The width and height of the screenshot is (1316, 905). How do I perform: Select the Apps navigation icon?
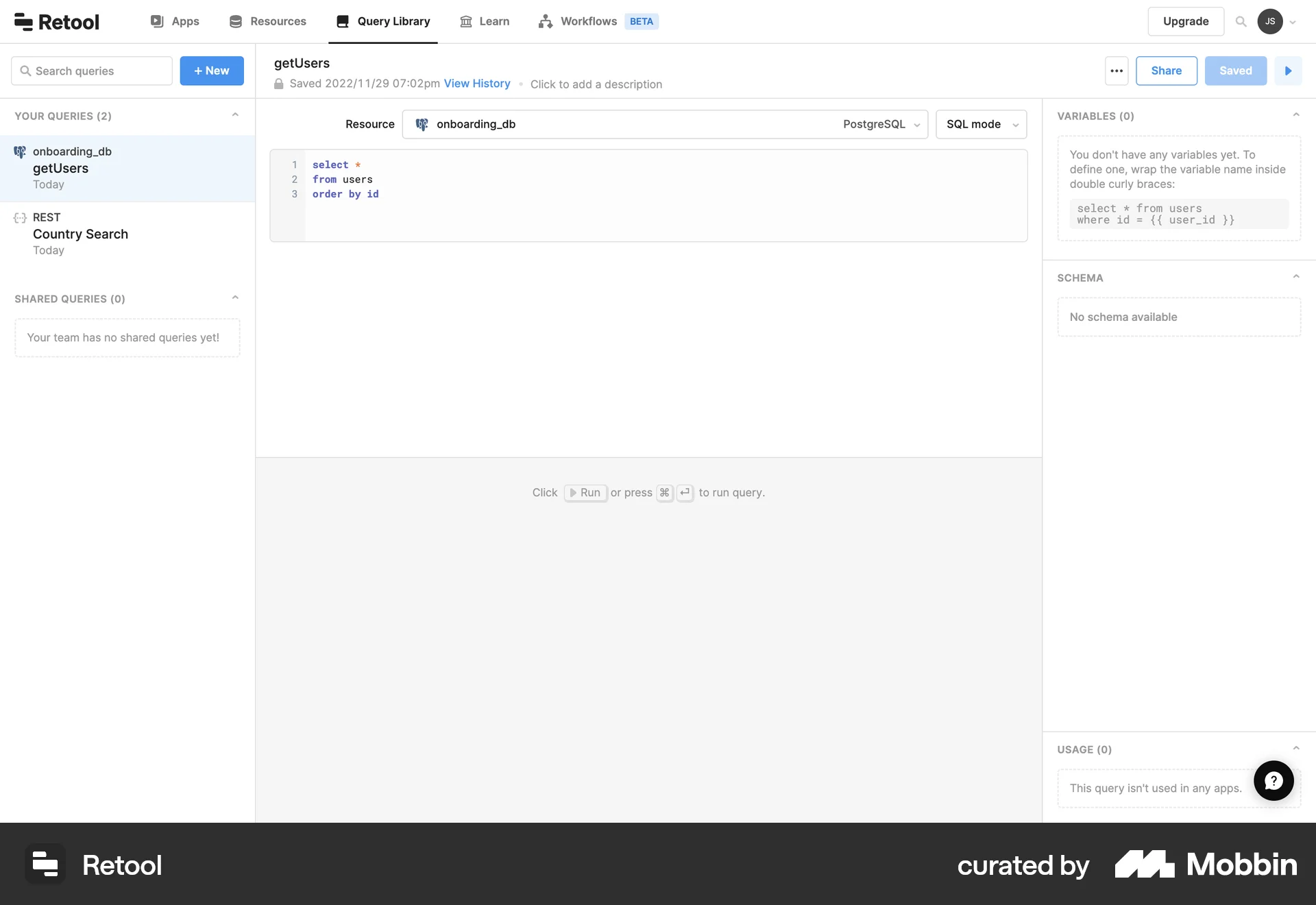click(157, 21)
